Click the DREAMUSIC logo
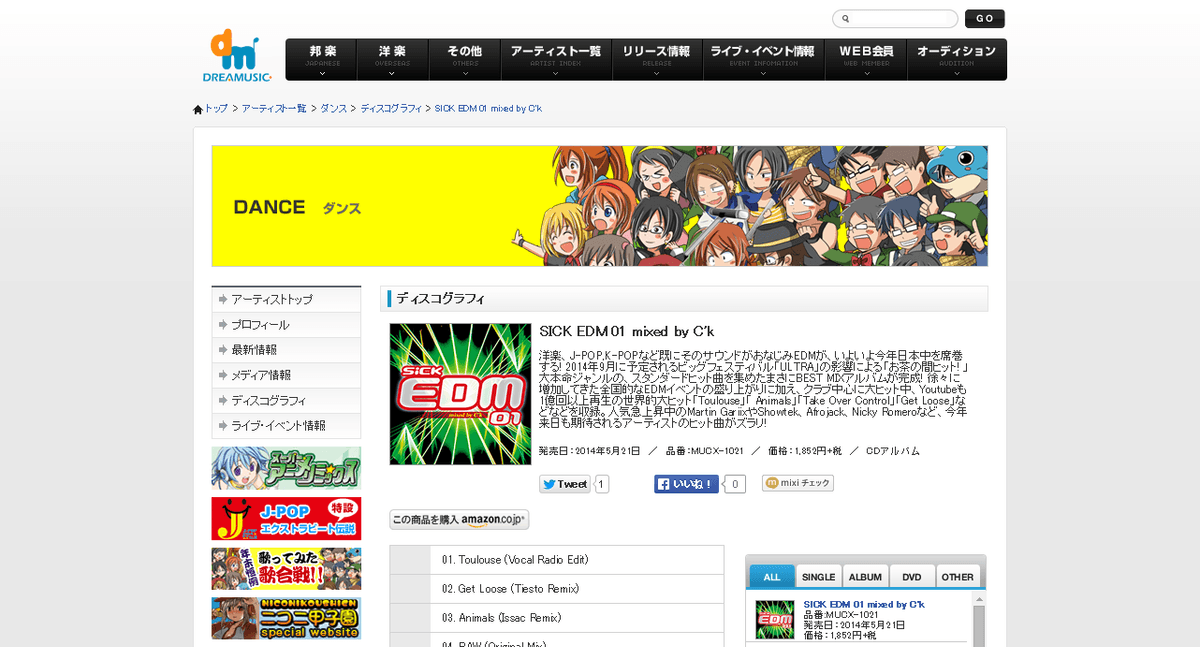Viewport: 1200px width, 647px height. (236, 57)
